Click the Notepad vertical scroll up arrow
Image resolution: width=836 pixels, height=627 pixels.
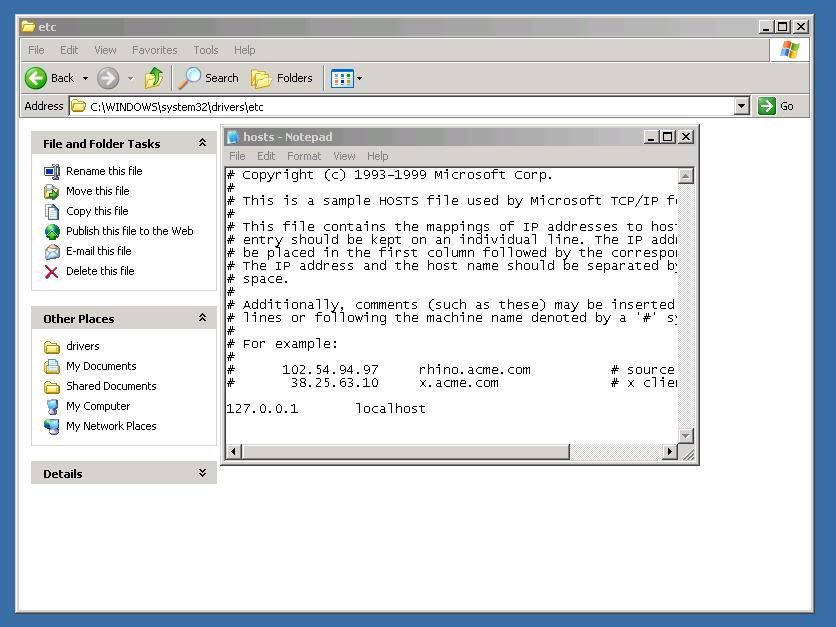(686, 175)
